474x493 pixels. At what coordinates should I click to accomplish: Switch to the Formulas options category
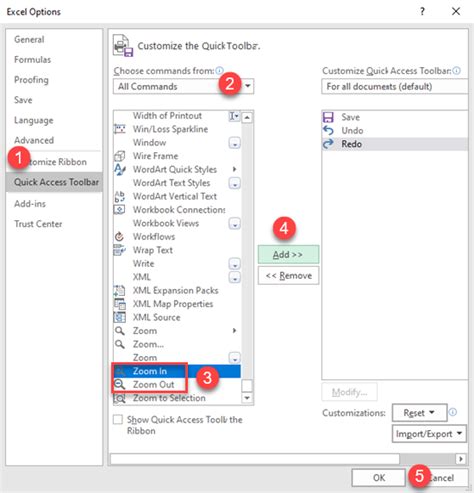pyautogui.click(x=33, y=60)
